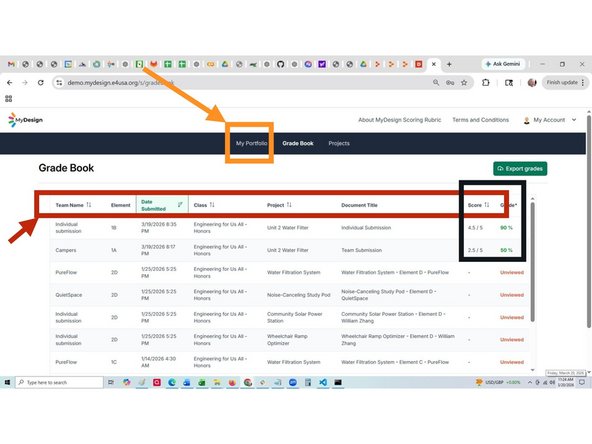
Task: Click the Document Title column header
Action: pyautogui.click(x=359, y=205)
